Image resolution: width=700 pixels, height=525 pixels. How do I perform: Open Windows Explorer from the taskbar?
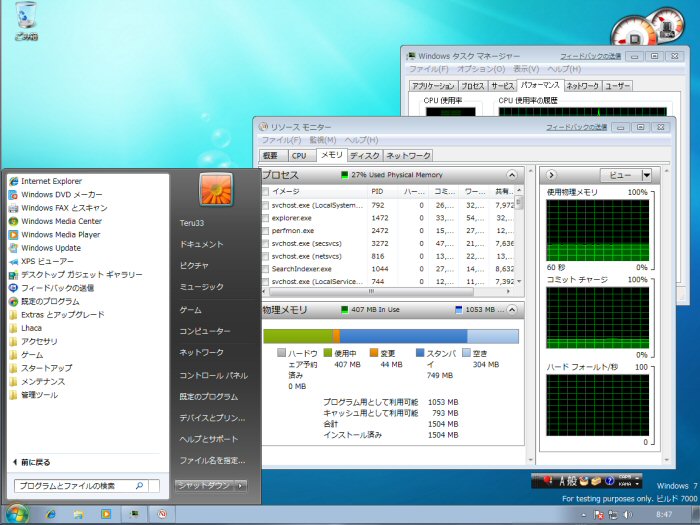(79, 514)
